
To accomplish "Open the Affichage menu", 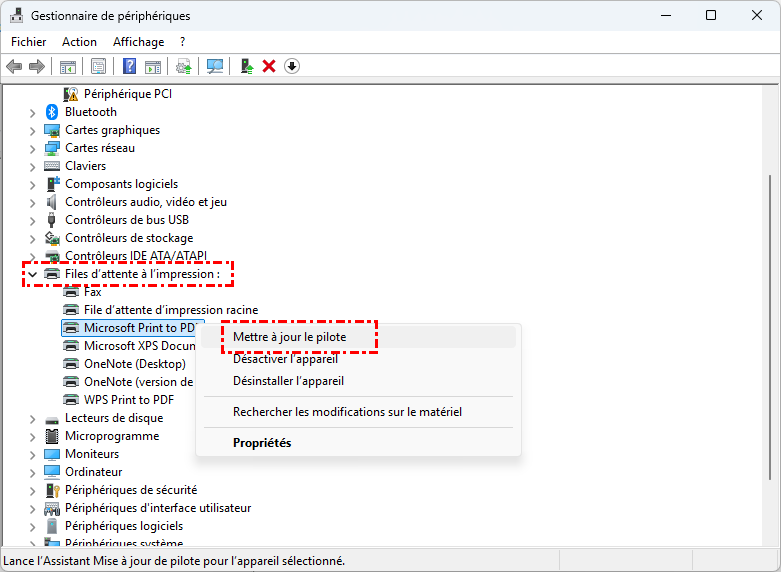I will [138, 42].
